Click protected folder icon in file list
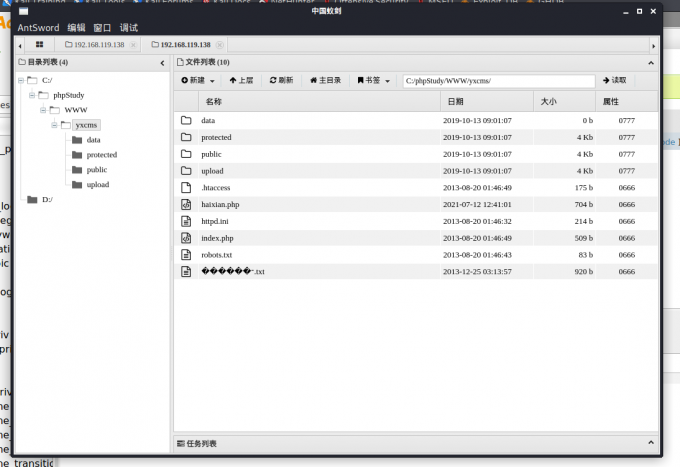Viewport: 680px width, 467px height. (186, 137)
